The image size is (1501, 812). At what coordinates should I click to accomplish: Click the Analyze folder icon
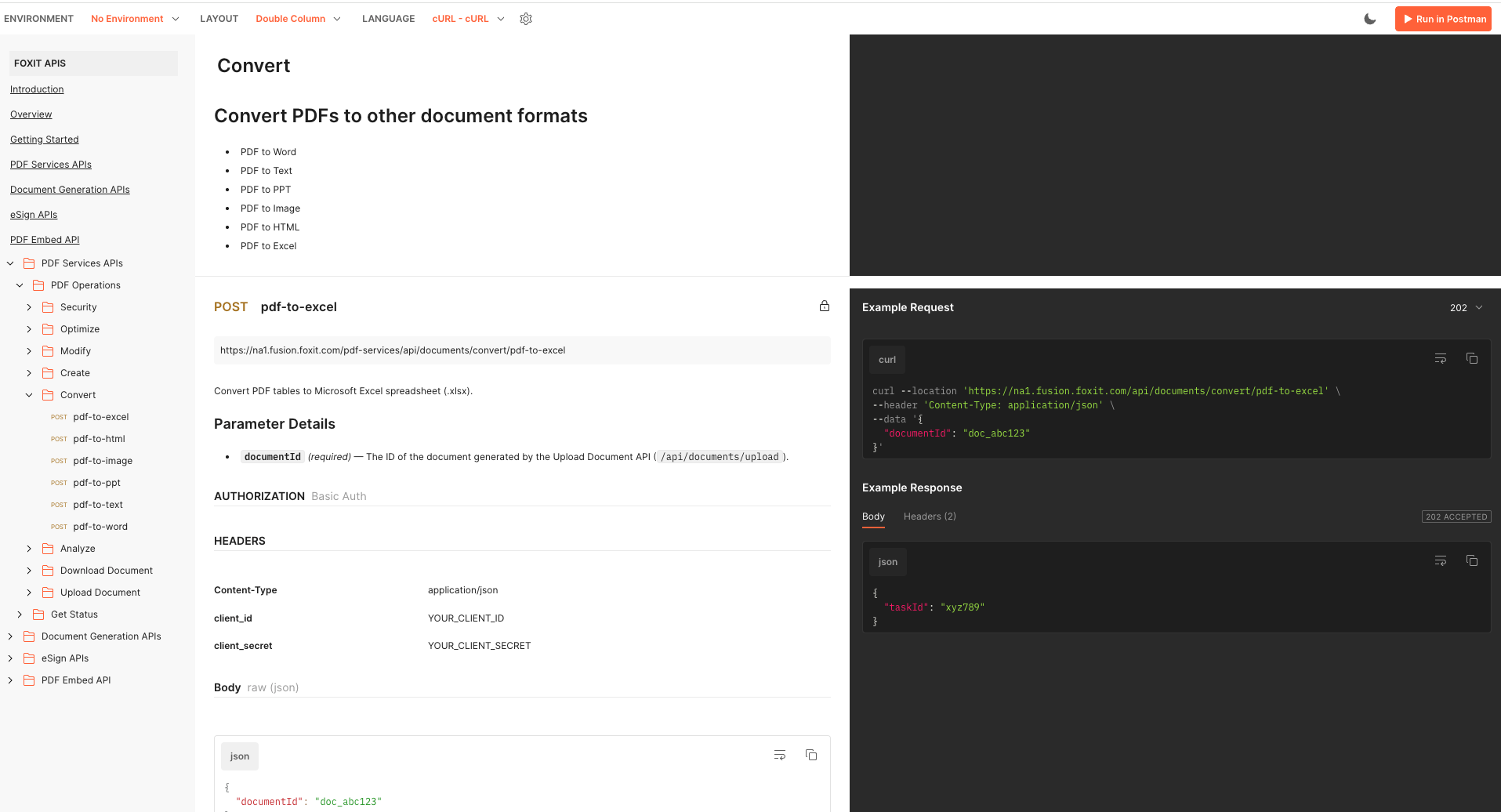[x=48, y=549]
